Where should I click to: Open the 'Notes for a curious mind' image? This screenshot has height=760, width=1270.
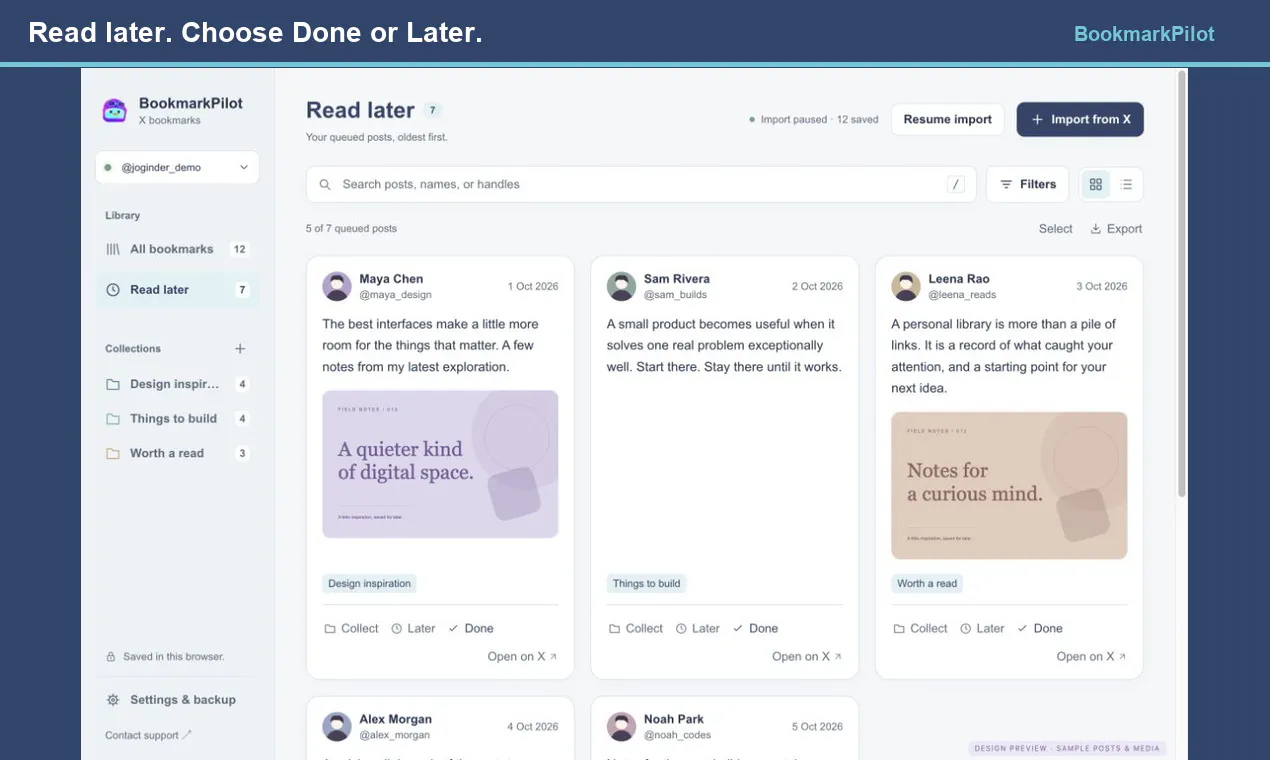[x=1009, y=485]
